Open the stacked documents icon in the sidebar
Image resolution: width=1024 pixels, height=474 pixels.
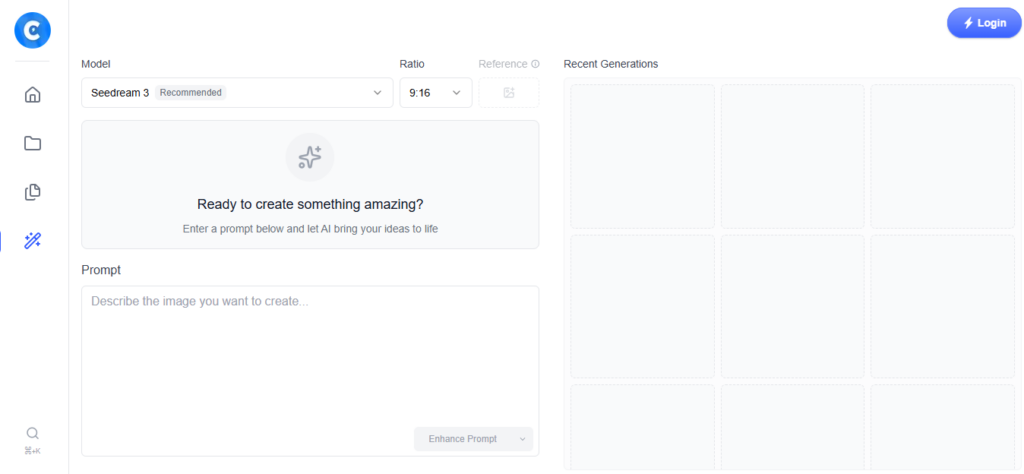(x=33, y=192)
